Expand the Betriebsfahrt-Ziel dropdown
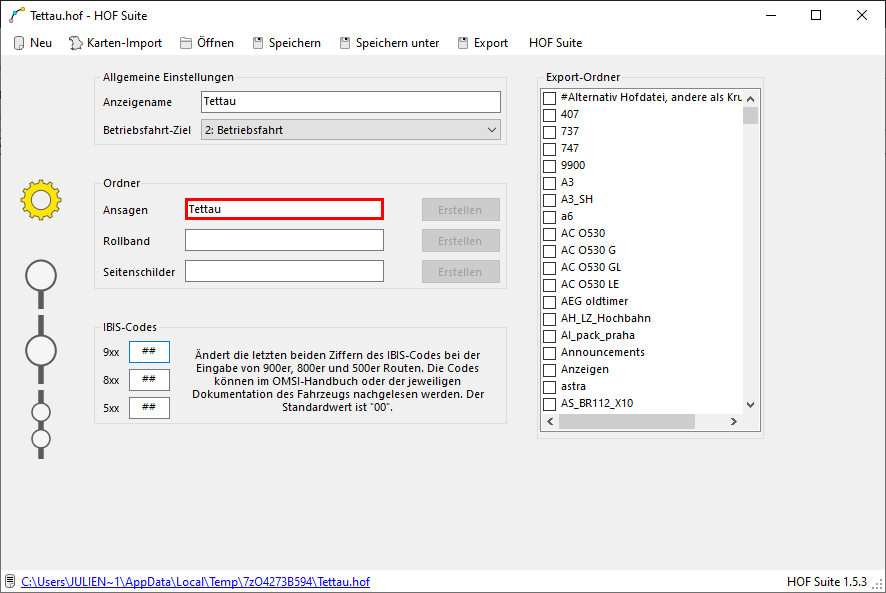The image size is (886, 593). (x=350, y=129)
